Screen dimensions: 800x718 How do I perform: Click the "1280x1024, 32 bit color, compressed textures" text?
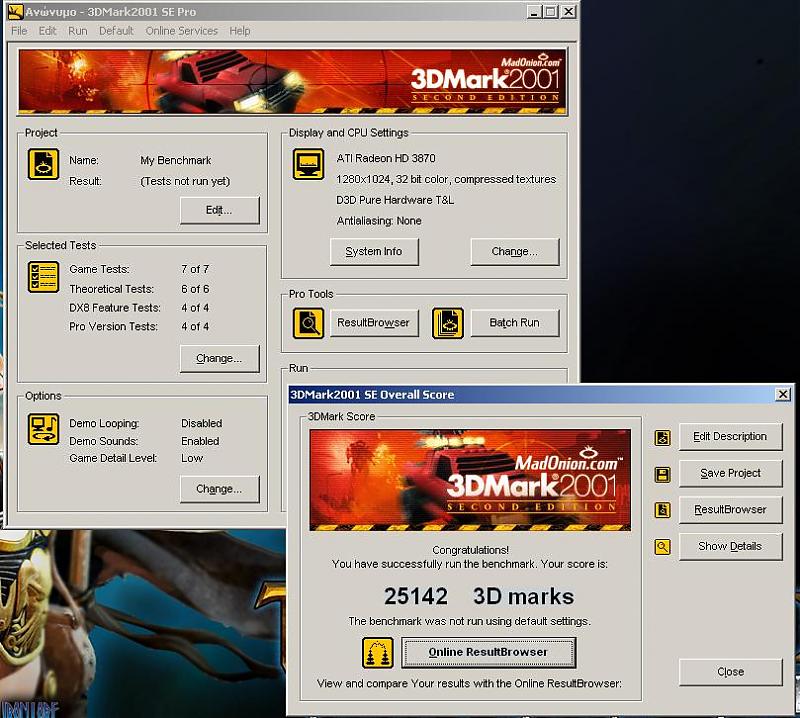tap(446, 180)
